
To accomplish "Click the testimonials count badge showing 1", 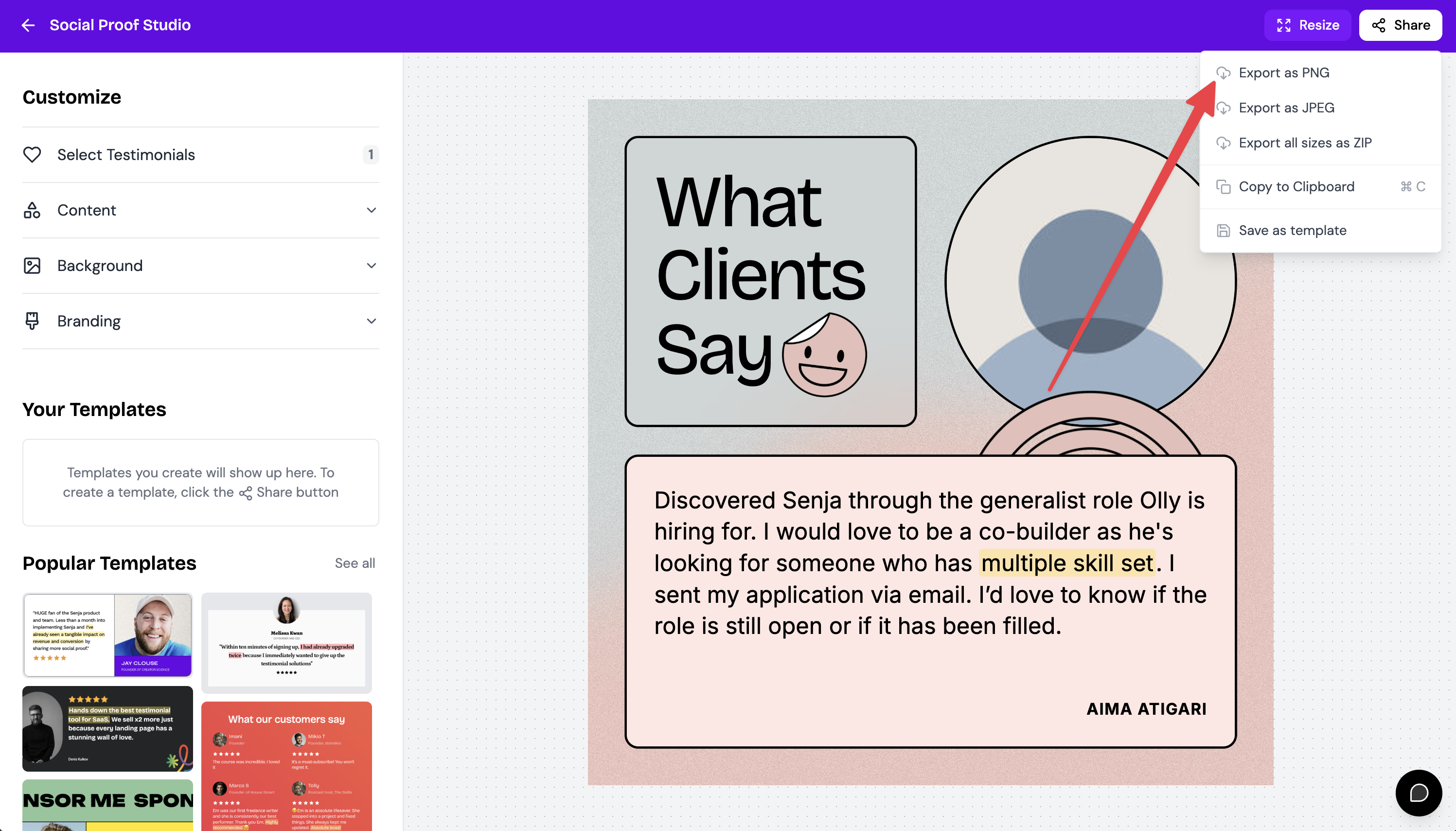I will (x=371, y=155).
